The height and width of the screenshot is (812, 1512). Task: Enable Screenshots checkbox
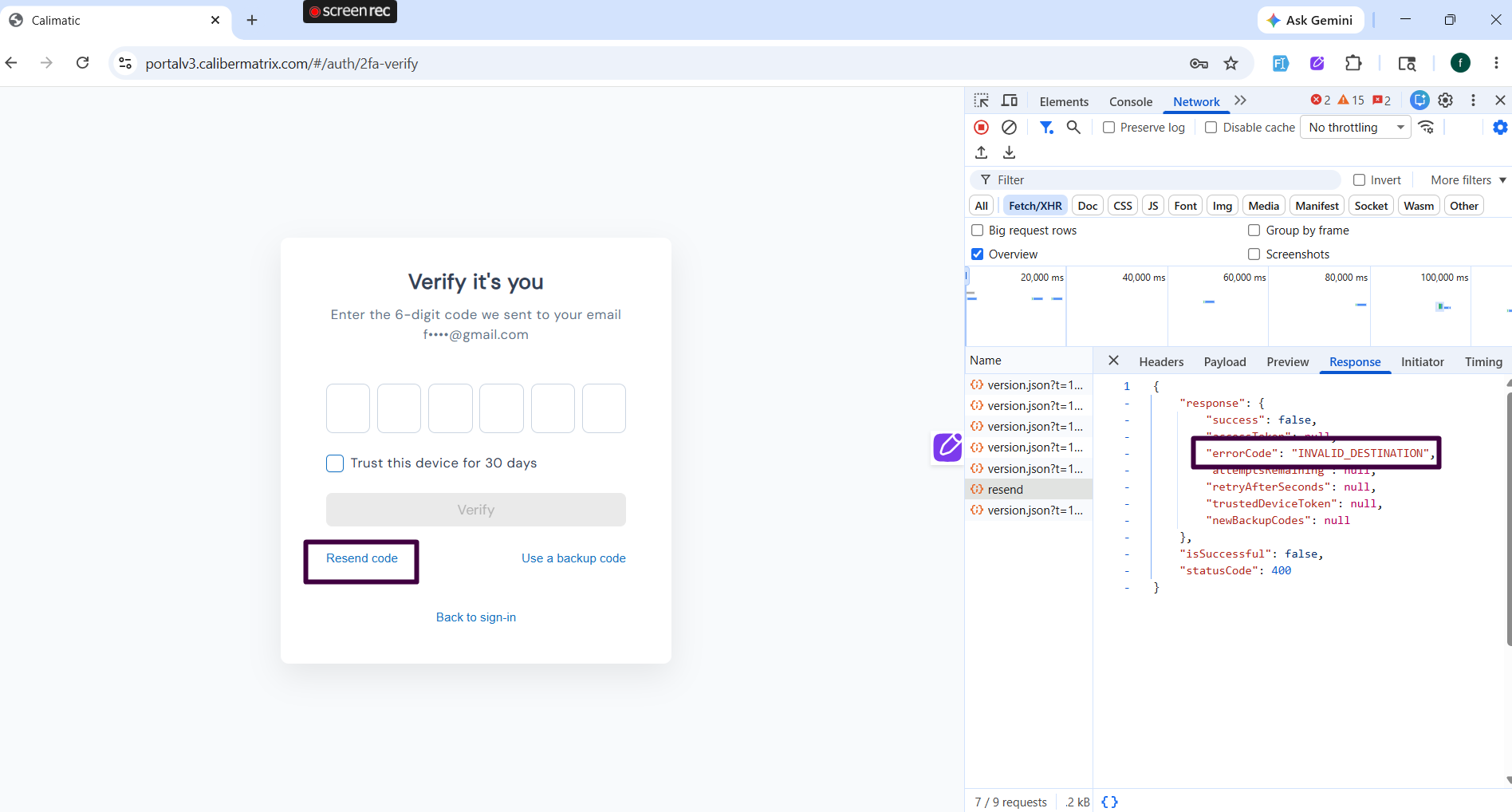[x=1254, y=254]
